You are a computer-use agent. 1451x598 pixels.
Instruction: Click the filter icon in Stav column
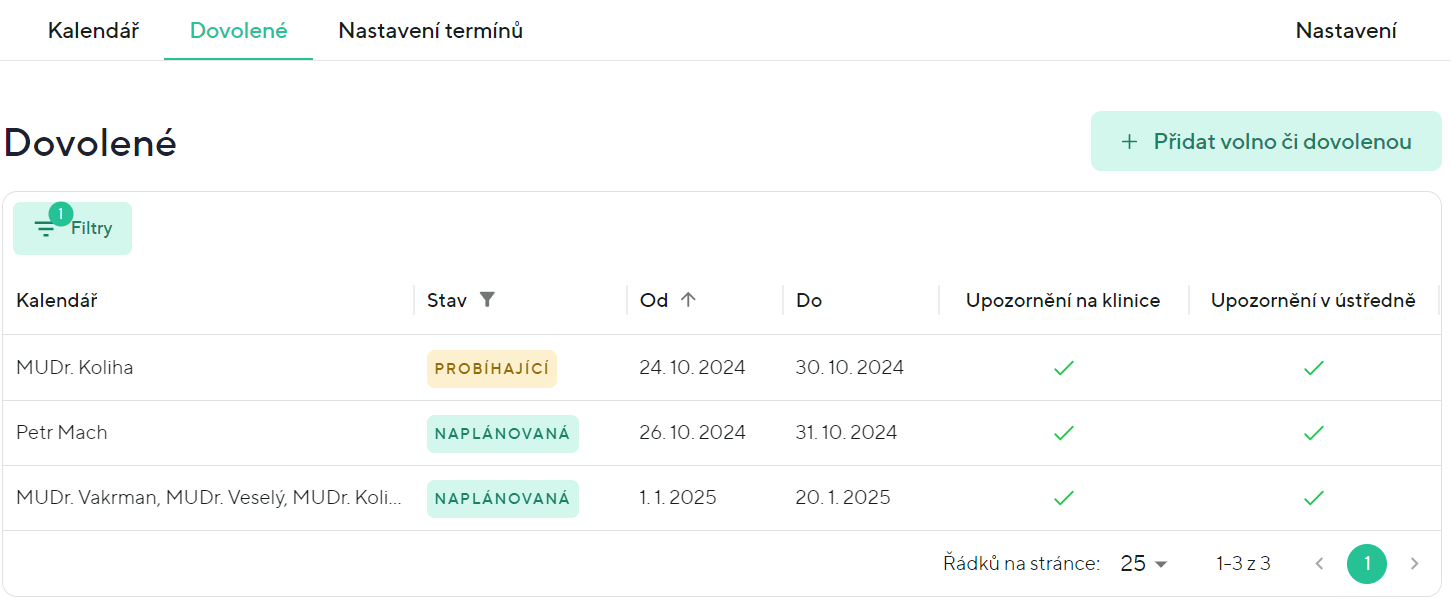click(x=487, y=300)
